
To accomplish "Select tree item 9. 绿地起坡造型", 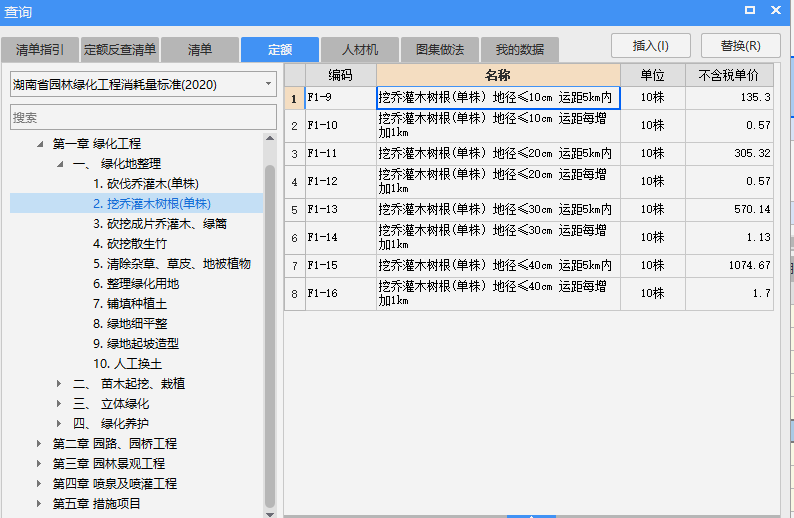I will 136,344.
